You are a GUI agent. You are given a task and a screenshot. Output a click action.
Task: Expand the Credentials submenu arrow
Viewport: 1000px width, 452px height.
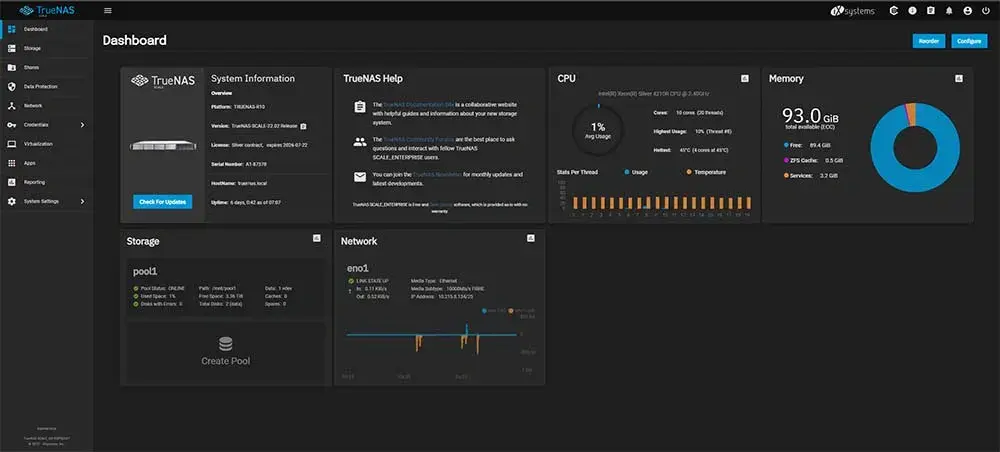(x=82, y=125)
